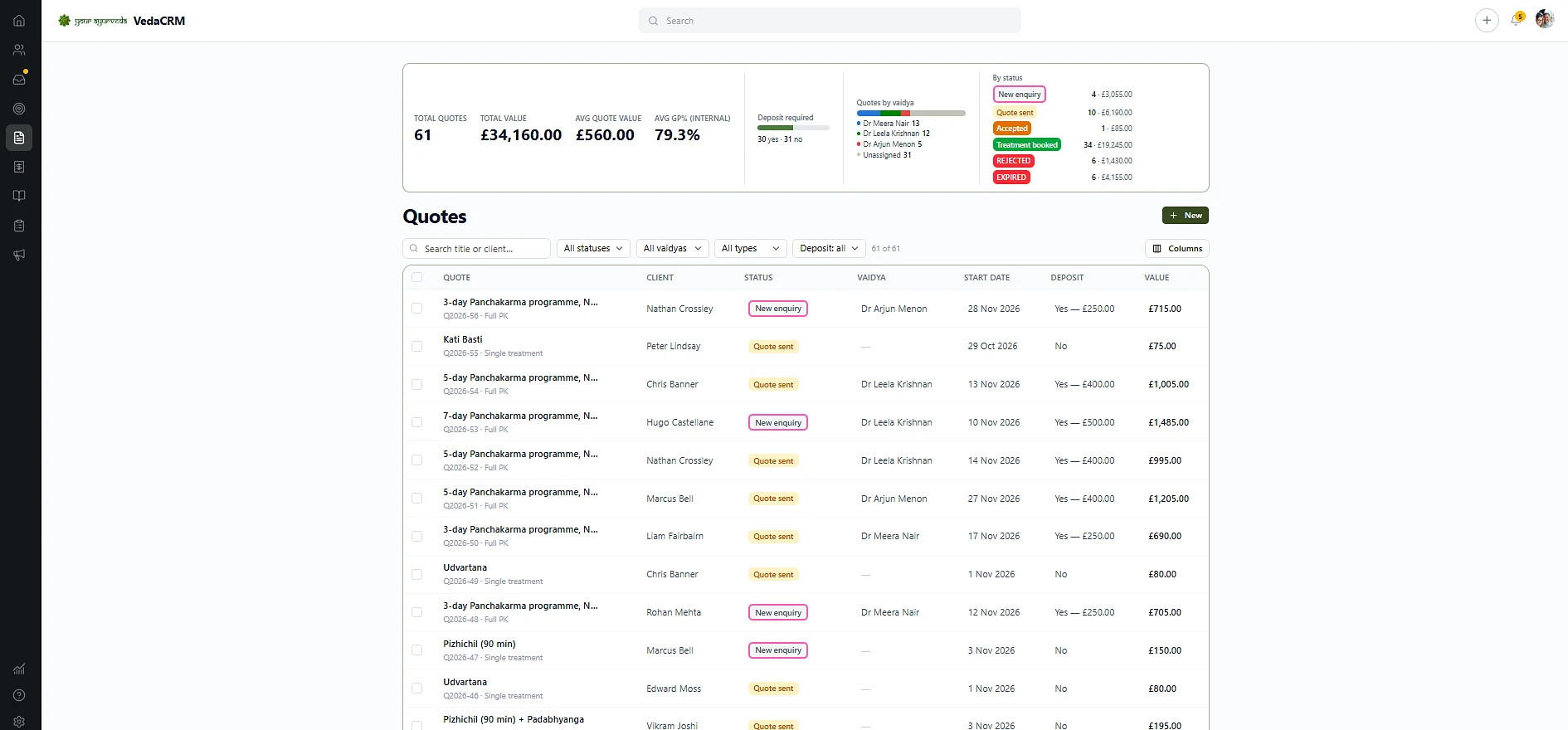Click the Deposit required progress bar

tap(793, 128)
